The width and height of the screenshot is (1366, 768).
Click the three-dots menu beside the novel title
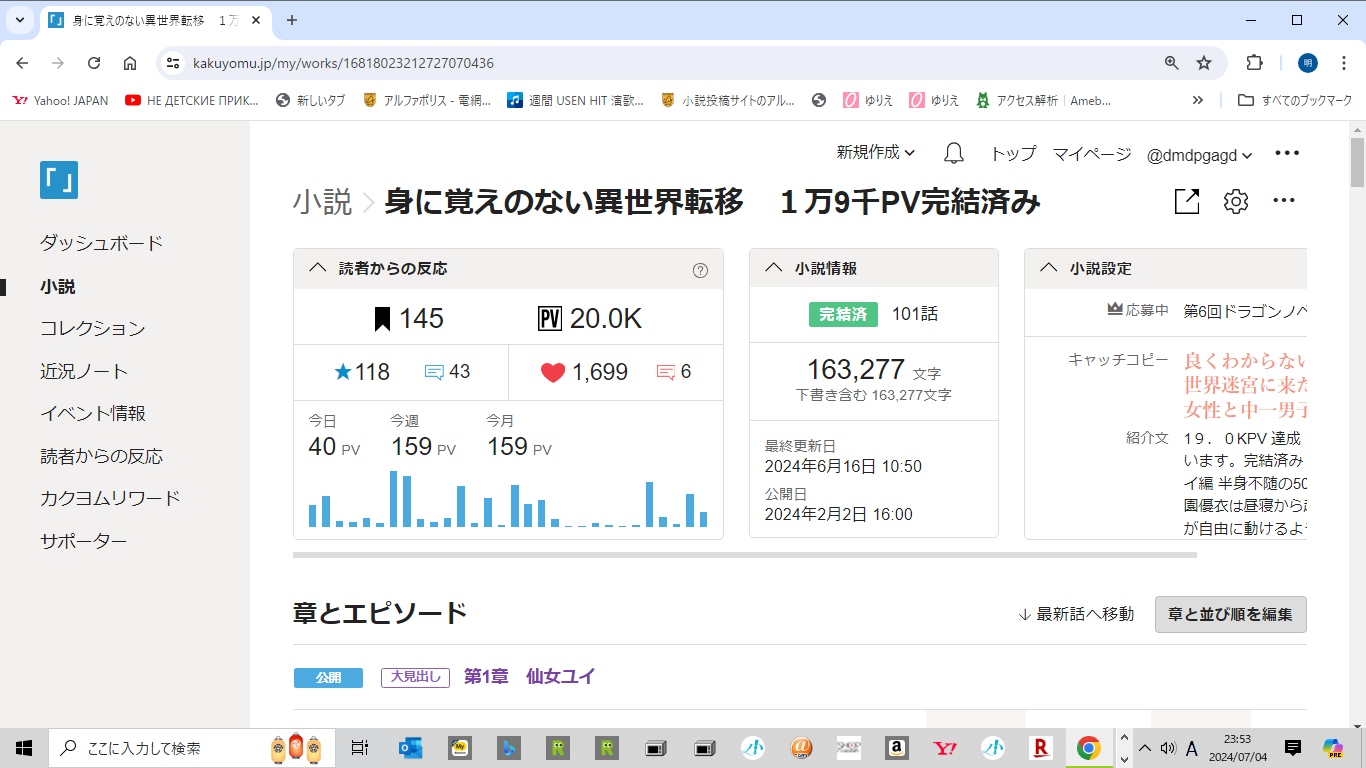(x=1284, y=202)
